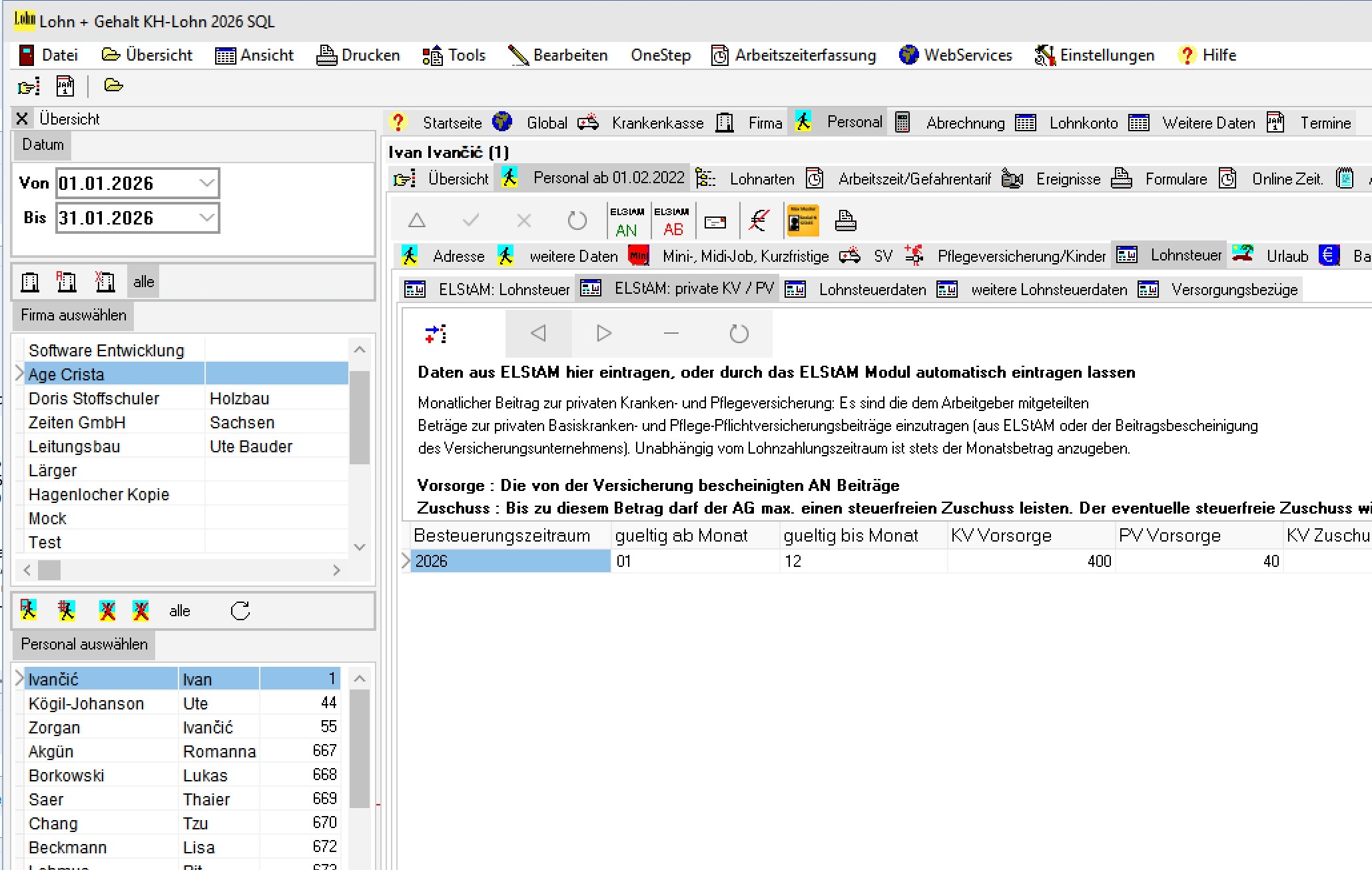Viewport: 1372px width, 870px height.
Task: Toggle the building icon with red A
Action: [x=67, y=282]
